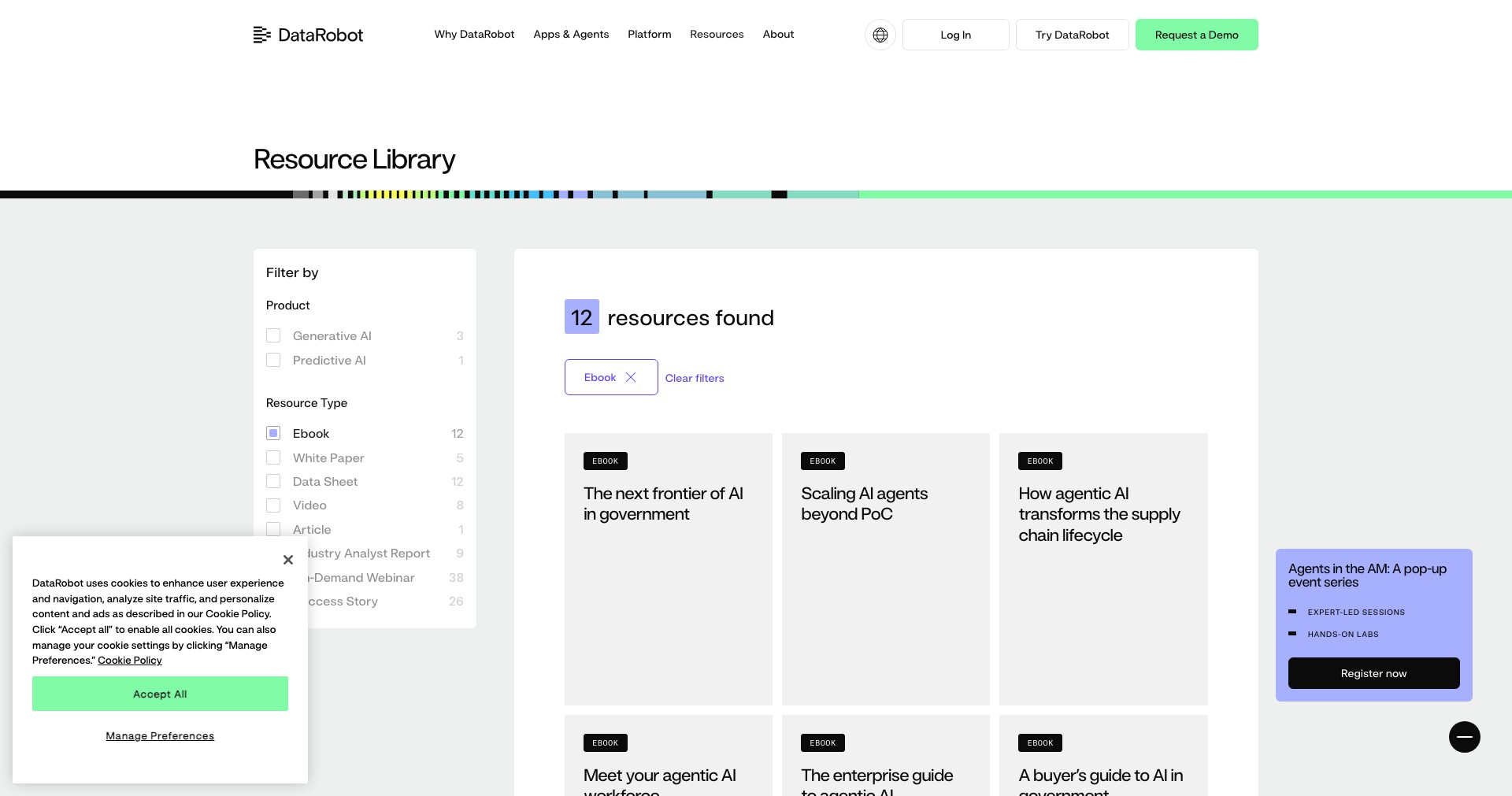Click the '12' results count badge
The image size is (1512, 796).
[x=582, y=317]
